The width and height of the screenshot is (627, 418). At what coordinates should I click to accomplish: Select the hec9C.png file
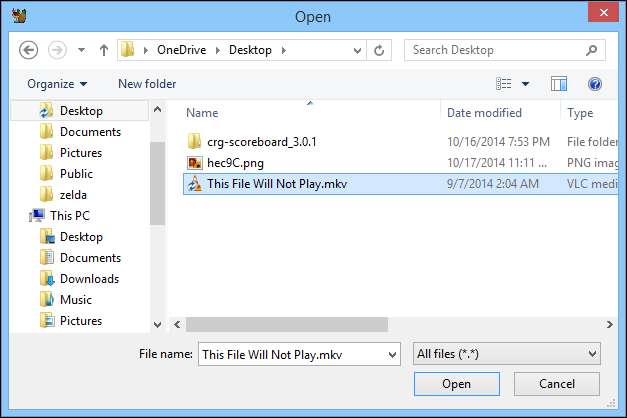tap(236, 163)
